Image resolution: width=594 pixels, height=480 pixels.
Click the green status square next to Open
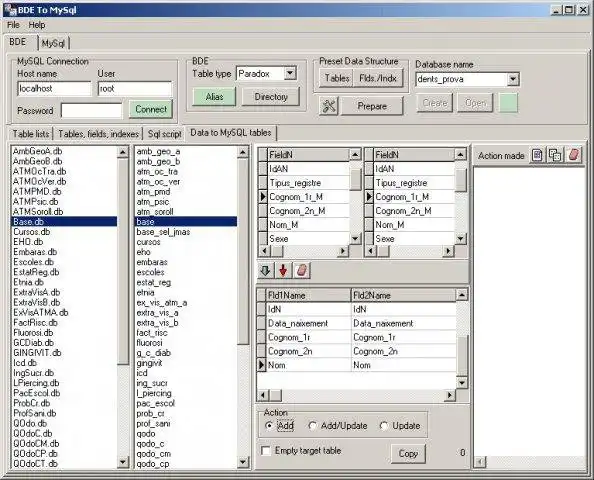[508, 103]
